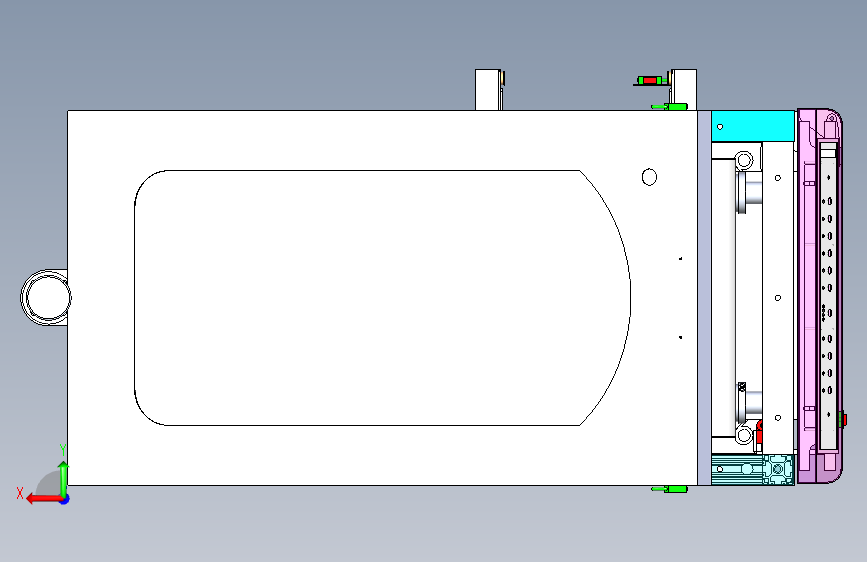Select the light-blue aluminum profile at bottom right
Viewport: 867px width, 562px height.
click(753, 470)
